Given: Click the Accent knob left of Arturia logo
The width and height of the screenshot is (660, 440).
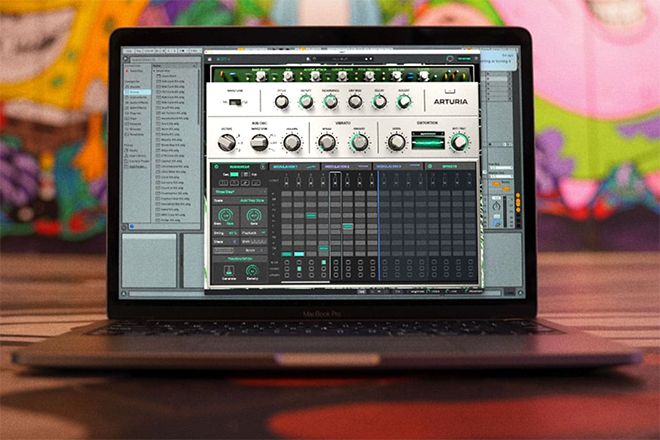Looking at the screenshot, I should 404,102.
